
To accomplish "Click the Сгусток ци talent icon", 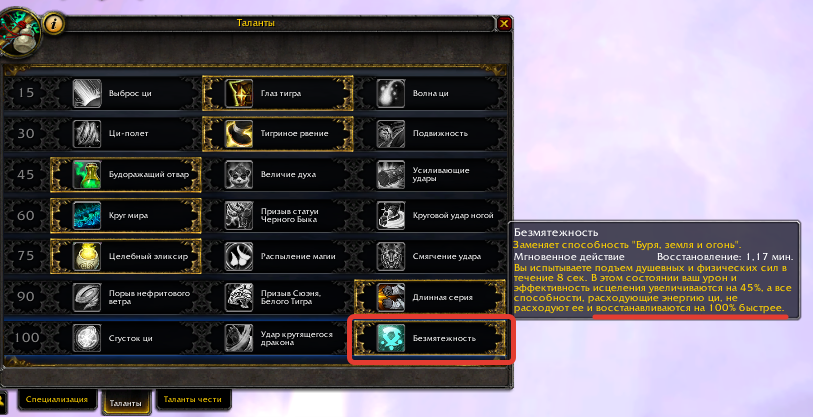I will click(x=87, y=338).
